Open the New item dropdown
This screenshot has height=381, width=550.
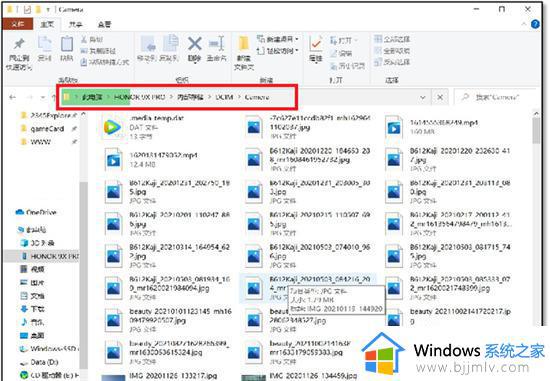pyautogui.click(x=278, y=39)
